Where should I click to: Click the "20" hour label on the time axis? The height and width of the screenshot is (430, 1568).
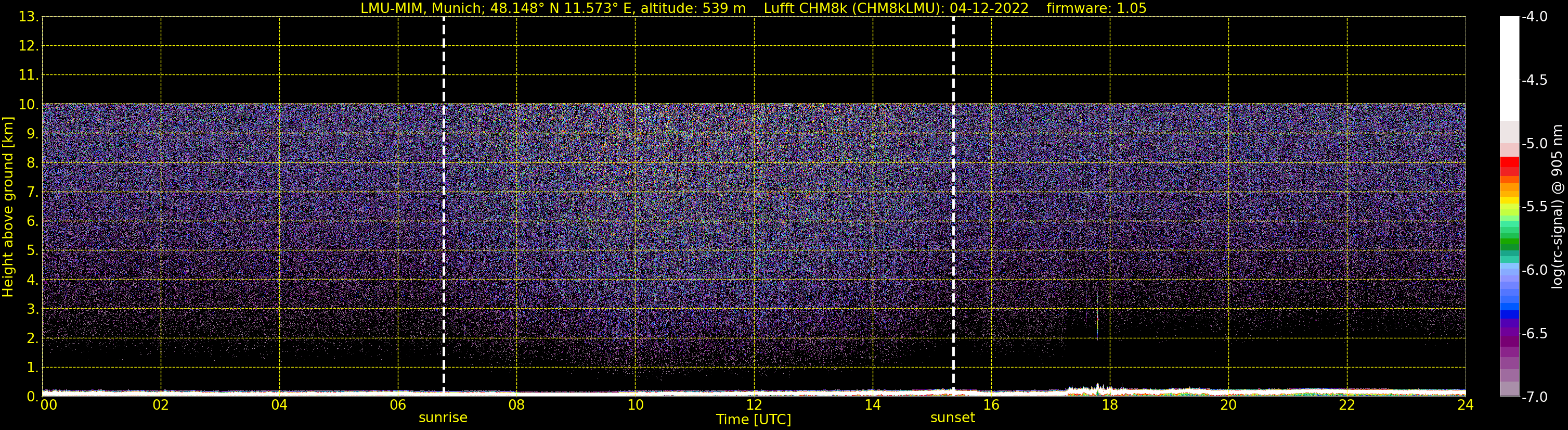click(1228, 405)
